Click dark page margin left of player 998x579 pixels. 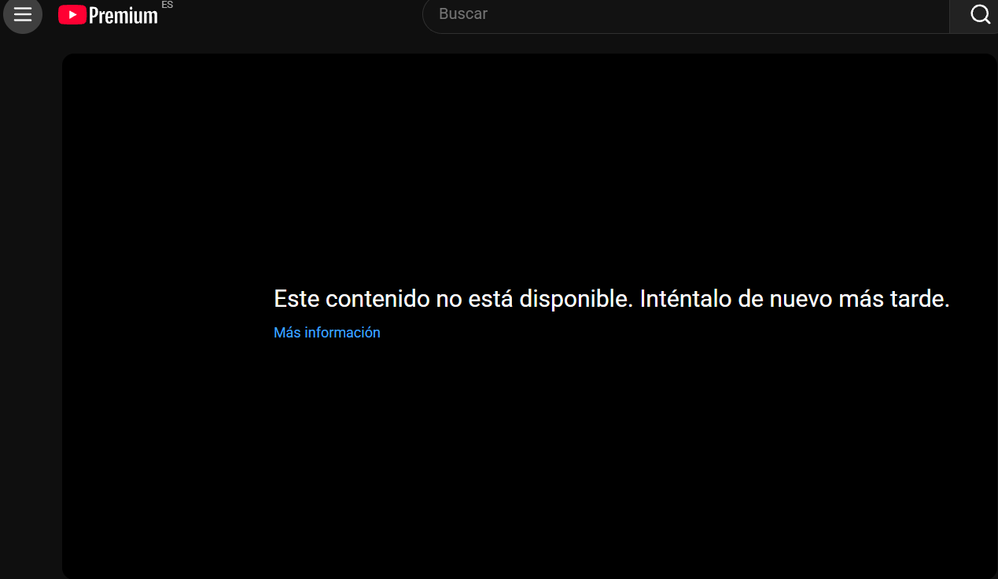[30, 300]
